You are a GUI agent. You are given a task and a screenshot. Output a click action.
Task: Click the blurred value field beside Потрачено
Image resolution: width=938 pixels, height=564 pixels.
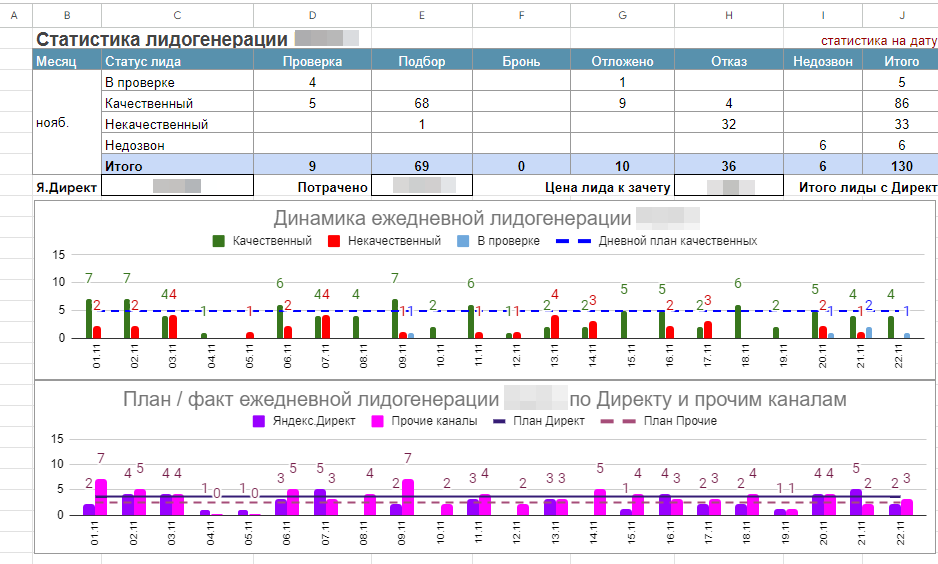tap(422, 185)
